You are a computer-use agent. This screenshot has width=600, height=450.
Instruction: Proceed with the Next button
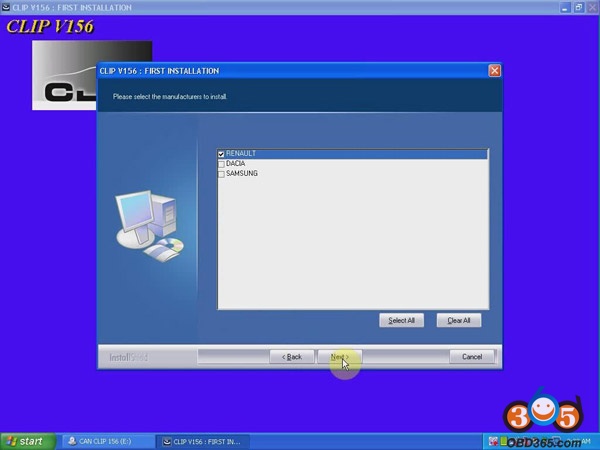point(340,357)
